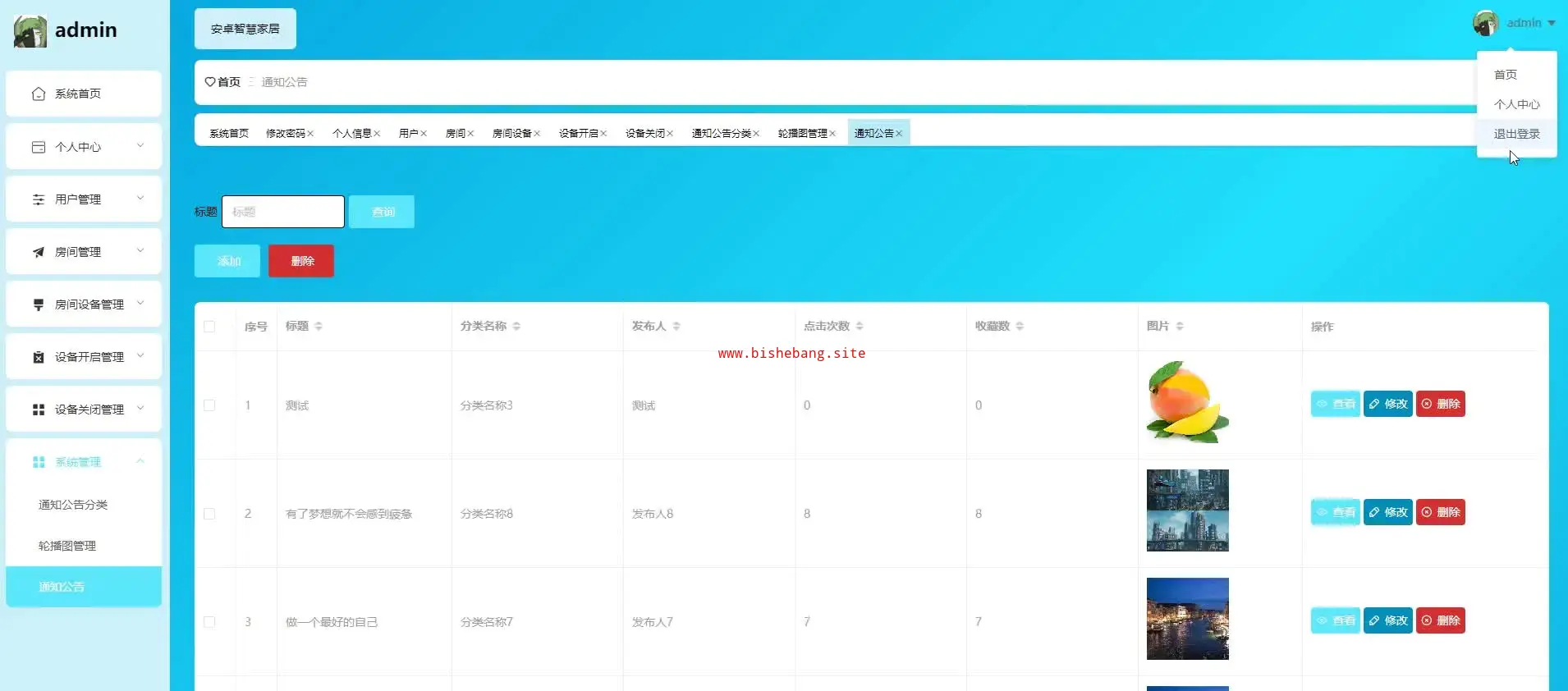This screenshot has height=691, width=1568.
Task: Choose 退出登录 to log out
Action: click(1517, 134)
